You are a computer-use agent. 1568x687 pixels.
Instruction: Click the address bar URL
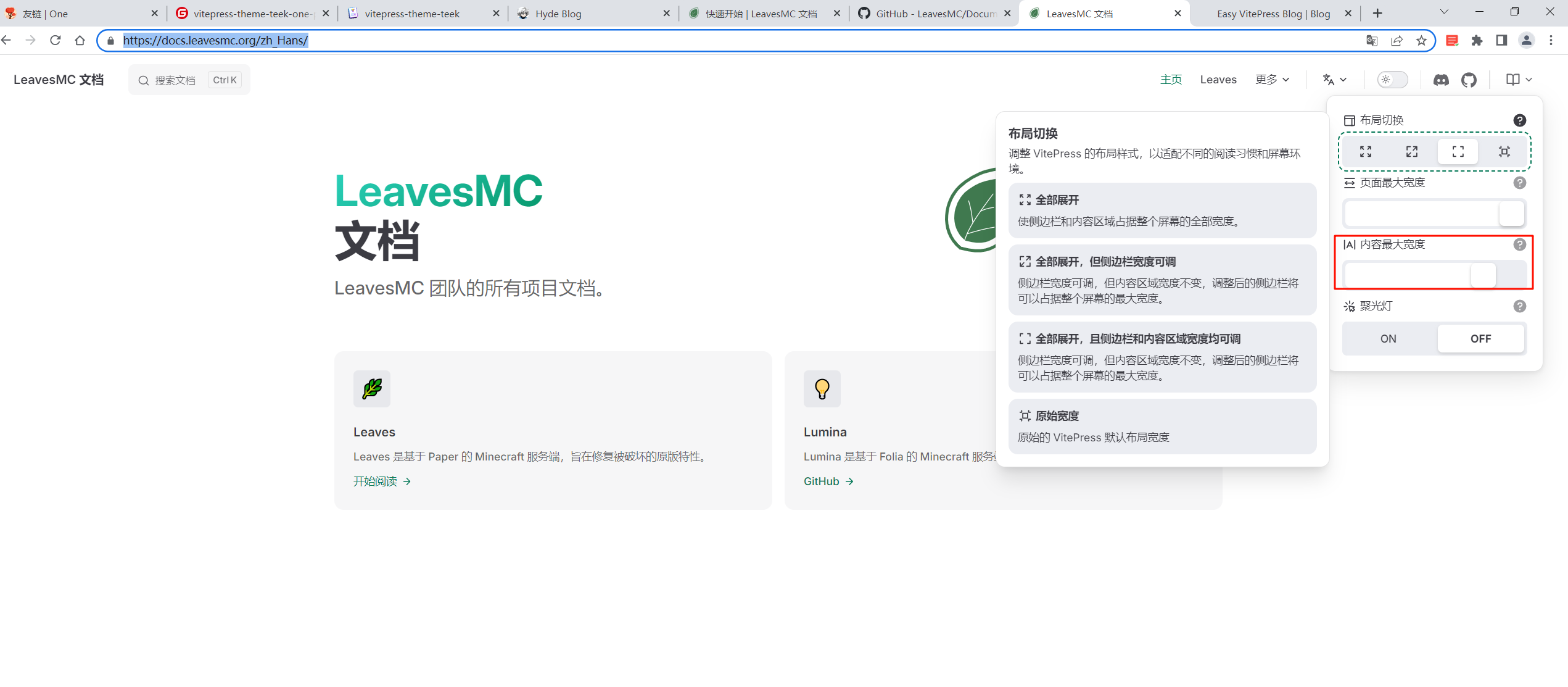point(215,40)
